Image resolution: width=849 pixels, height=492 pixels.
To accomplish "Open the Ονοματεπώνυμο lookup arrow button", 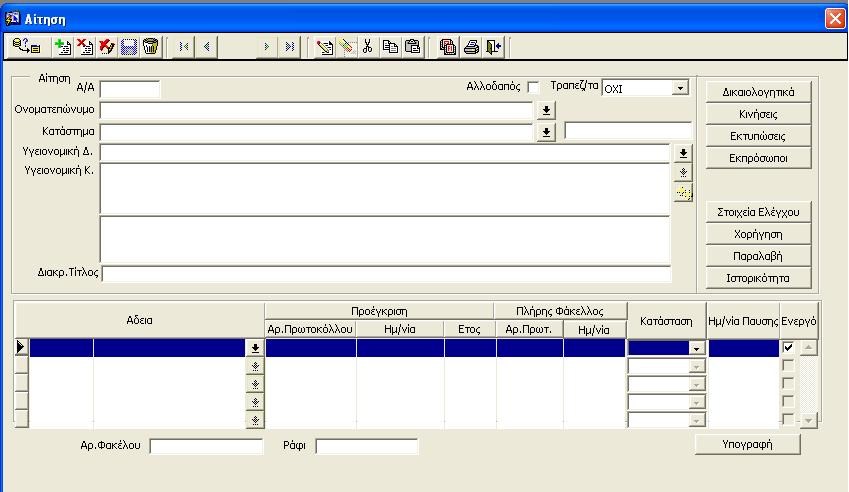I will (x=546, y=110).
